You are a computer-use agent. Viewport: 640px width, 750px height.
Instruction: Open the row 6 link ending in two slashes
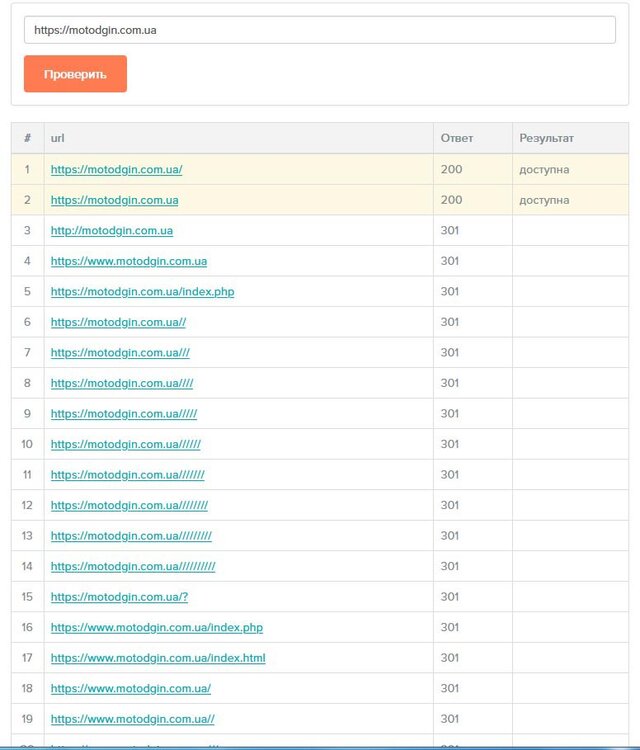(118, 323)
